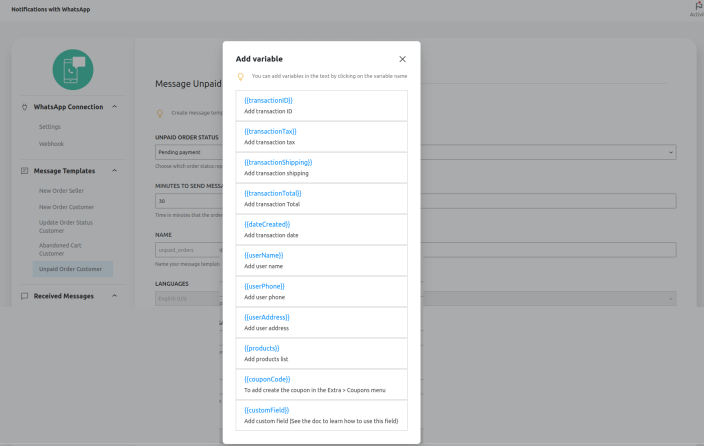
Task: Add the {{userName}} variable
Action: (264, 255)
